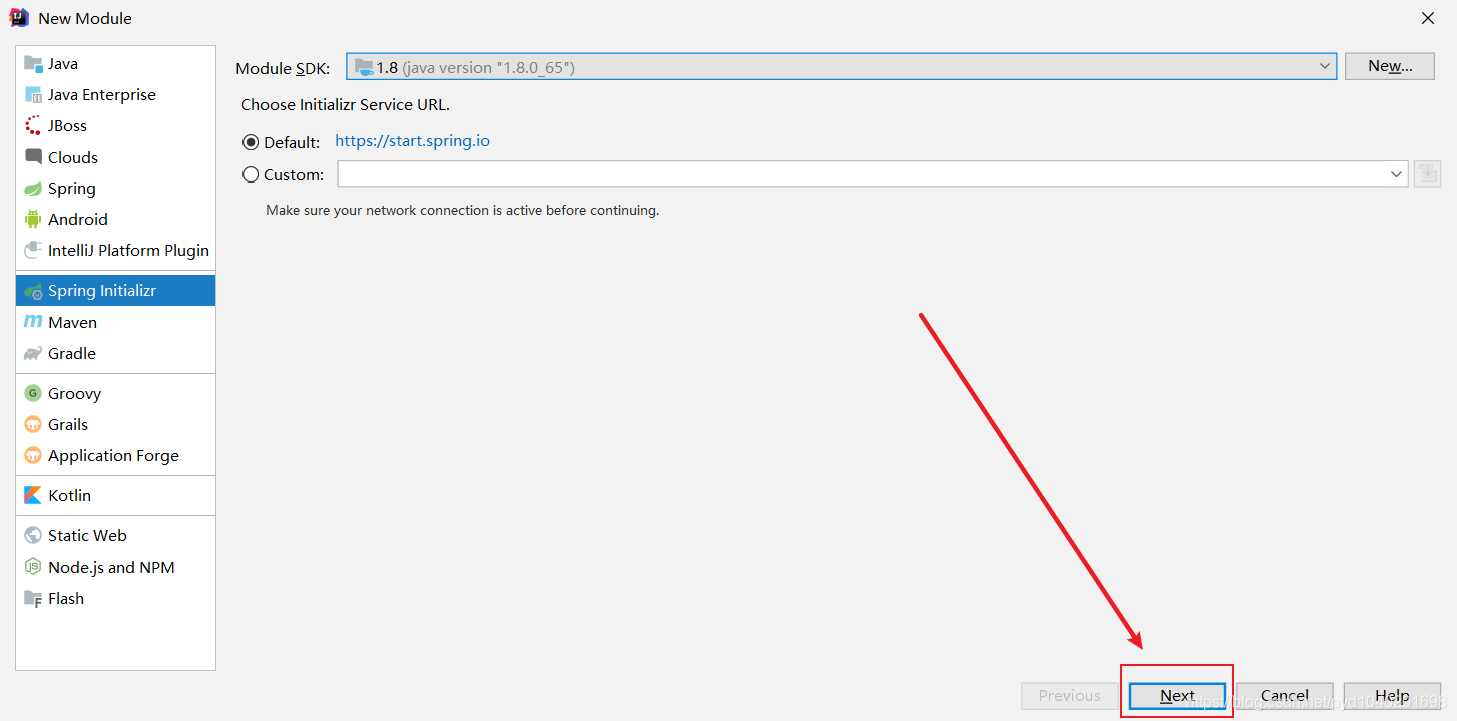Click 'Choose Initializr Service URL.' text

coord(345,105)
